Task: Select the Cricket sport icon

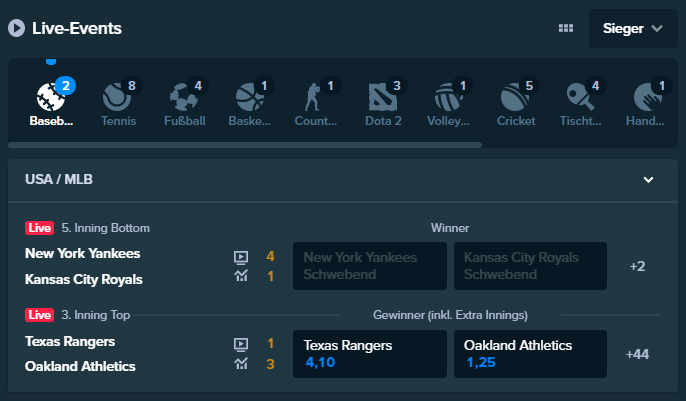Action: pos(515,97)
